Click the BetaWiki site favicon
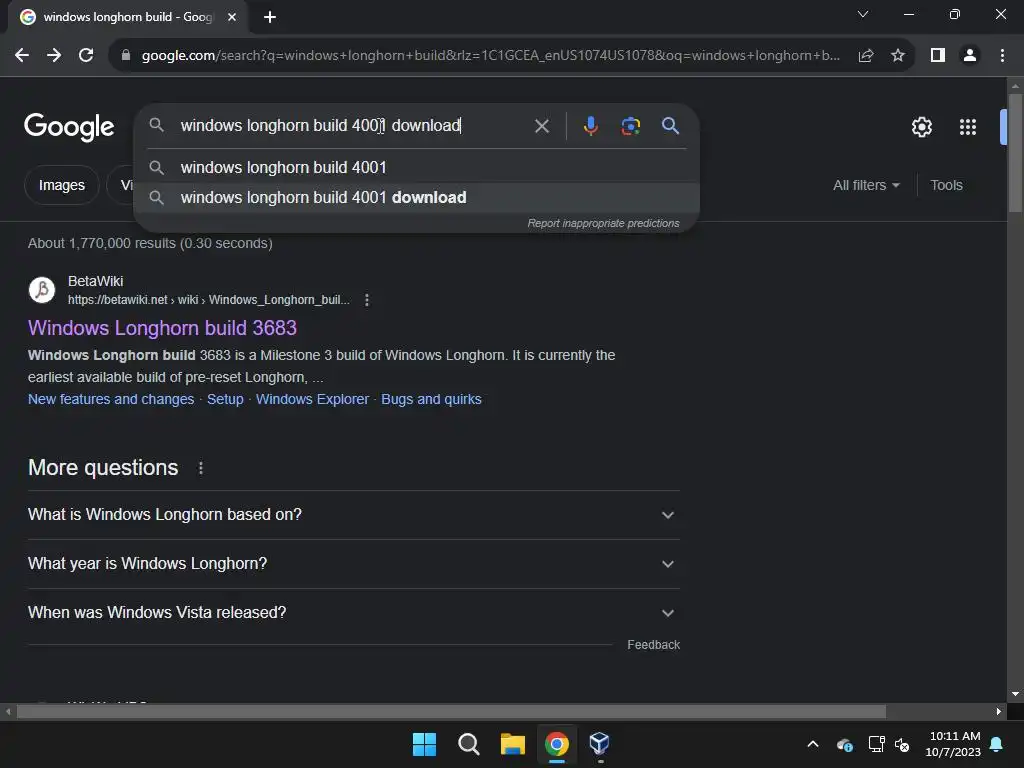1024x768 pixels. tap(42, 290)
